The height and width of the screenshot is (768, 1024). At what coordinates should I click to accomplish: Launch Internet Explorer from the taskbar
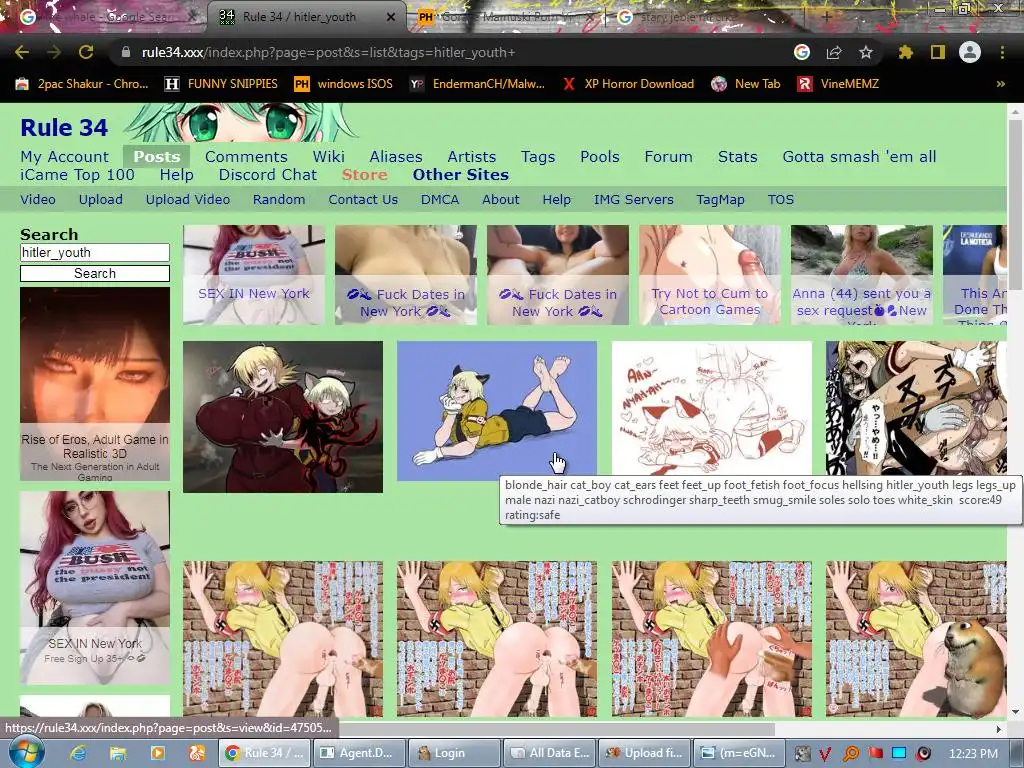click(78, 753)
